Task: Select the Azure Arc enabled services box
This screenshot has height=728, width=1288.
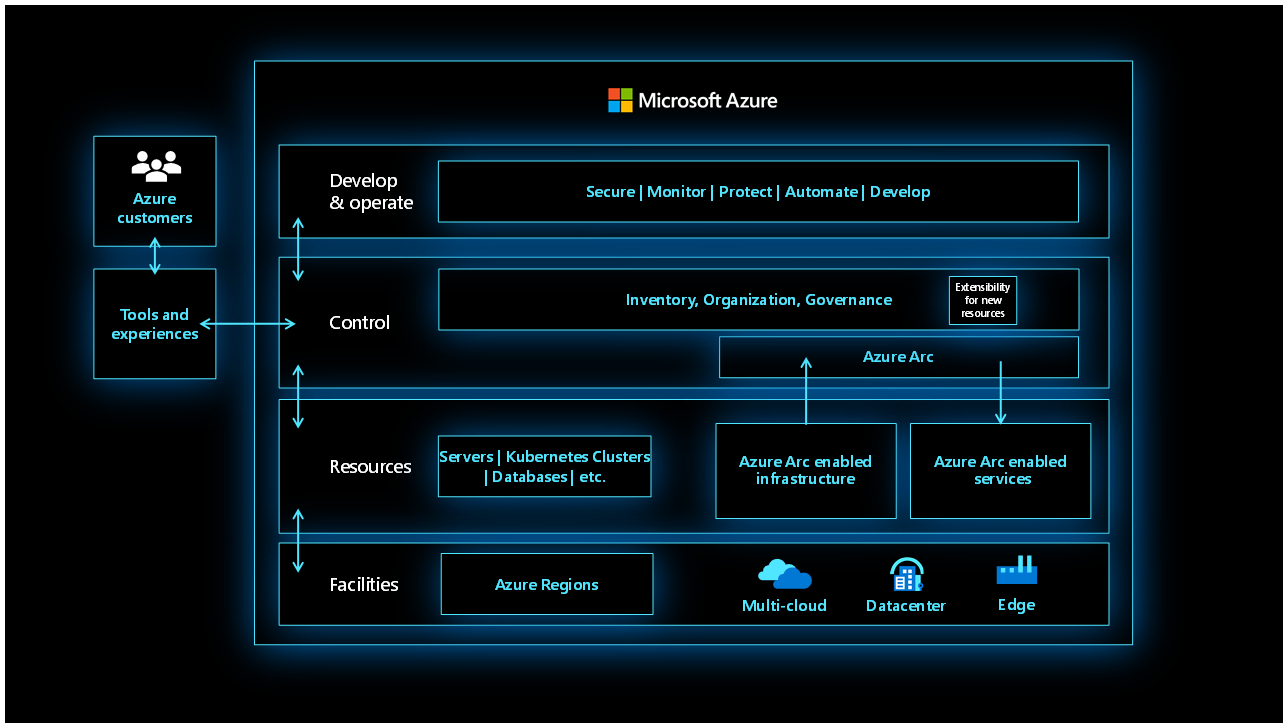Action: tap(999, 470)
